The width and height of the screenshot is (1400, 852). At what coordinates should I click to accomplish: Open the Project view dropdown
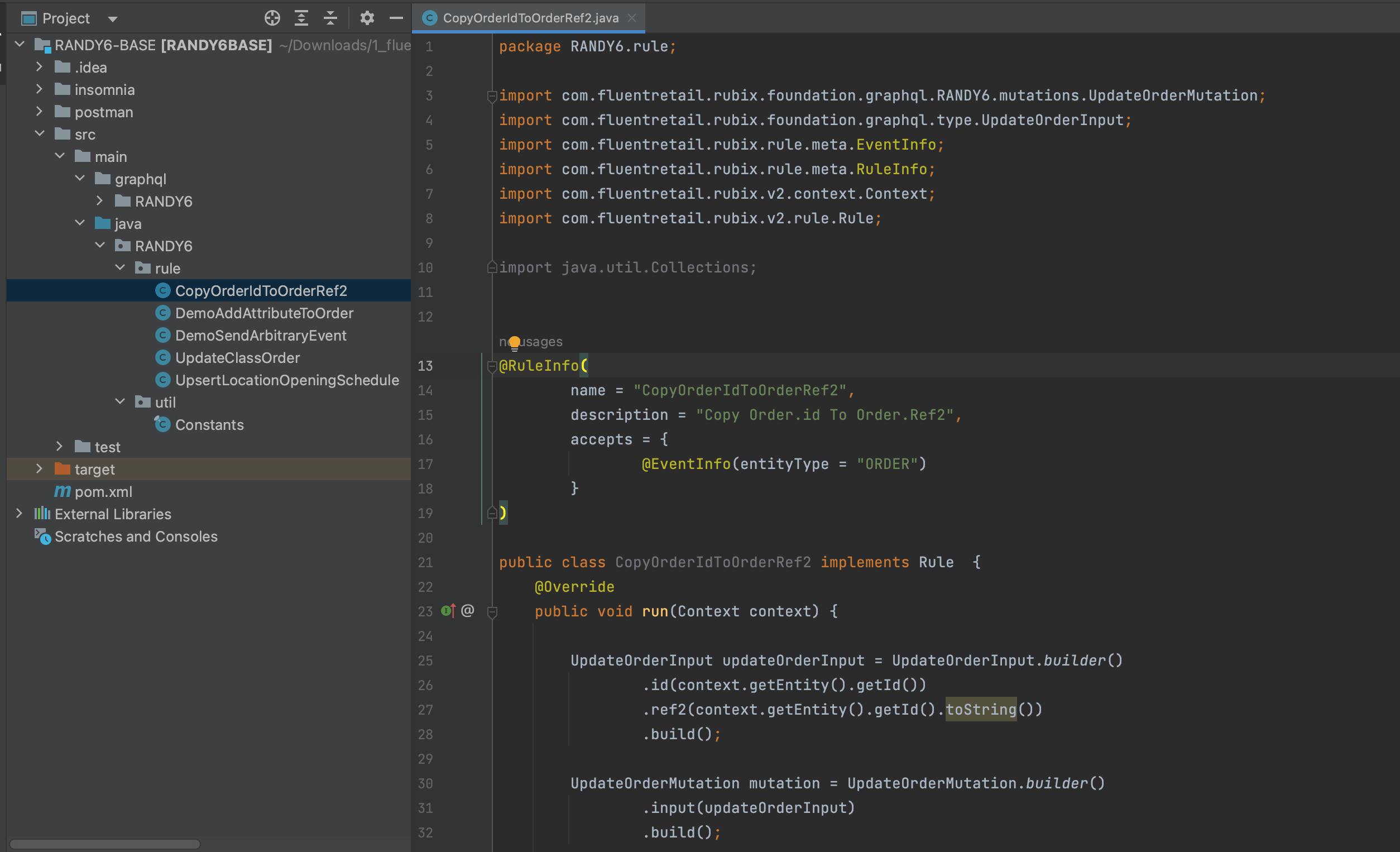click(x=113, y=19)
